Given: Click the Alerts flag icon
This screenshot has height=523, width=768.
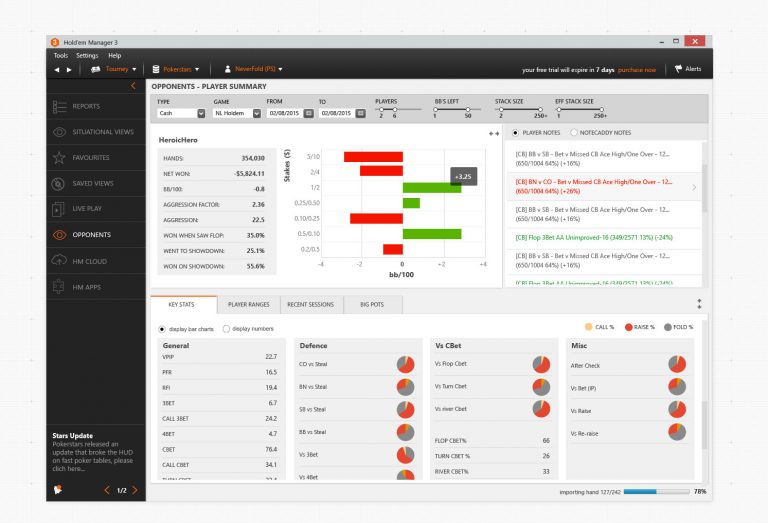Looking at the screenshot, I should [x=678, y=69].
